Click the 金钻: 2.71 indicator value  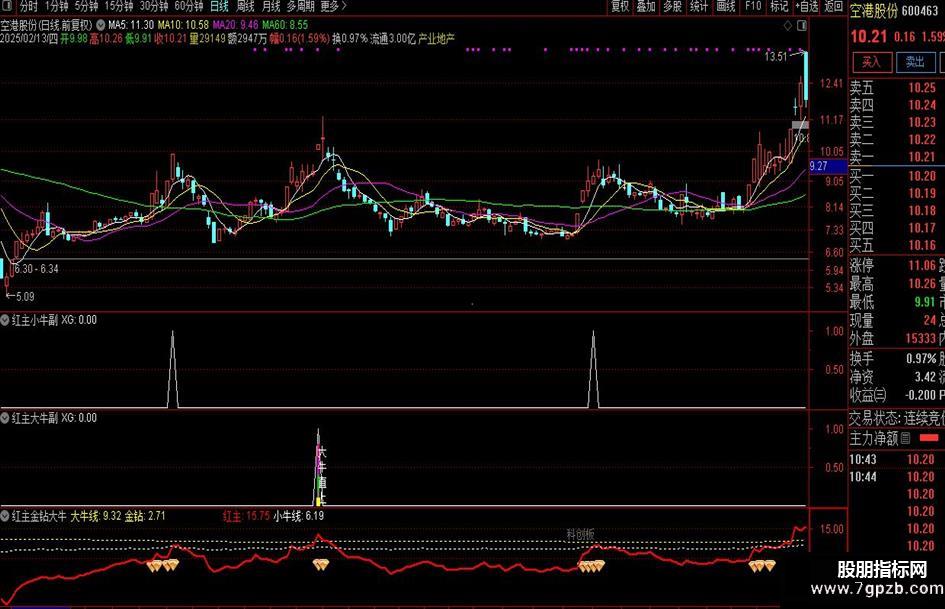coord(145,516)
